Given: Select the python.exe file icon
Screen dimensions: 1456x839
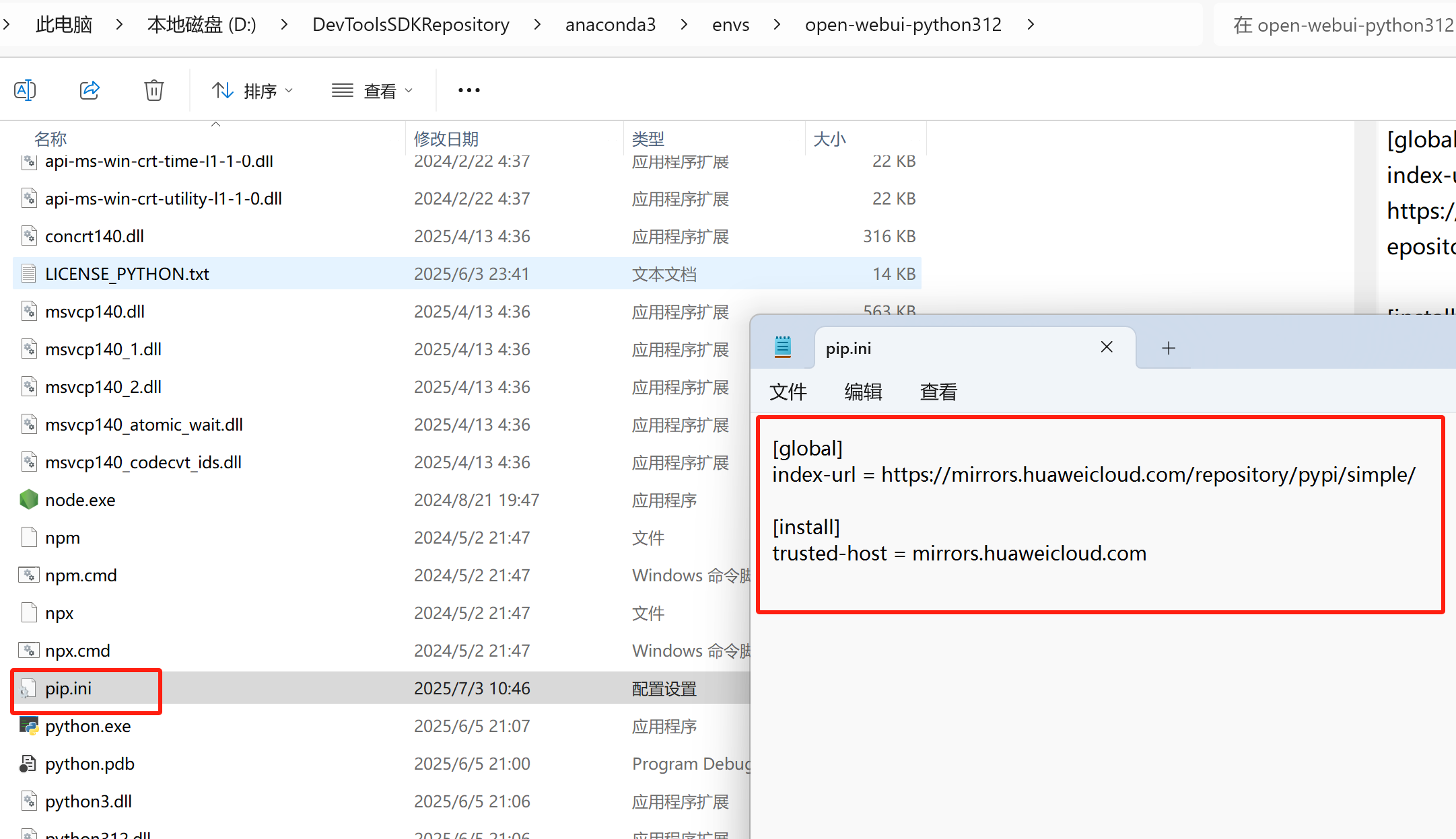Looking at the screenshot, I should click(29, 726).
